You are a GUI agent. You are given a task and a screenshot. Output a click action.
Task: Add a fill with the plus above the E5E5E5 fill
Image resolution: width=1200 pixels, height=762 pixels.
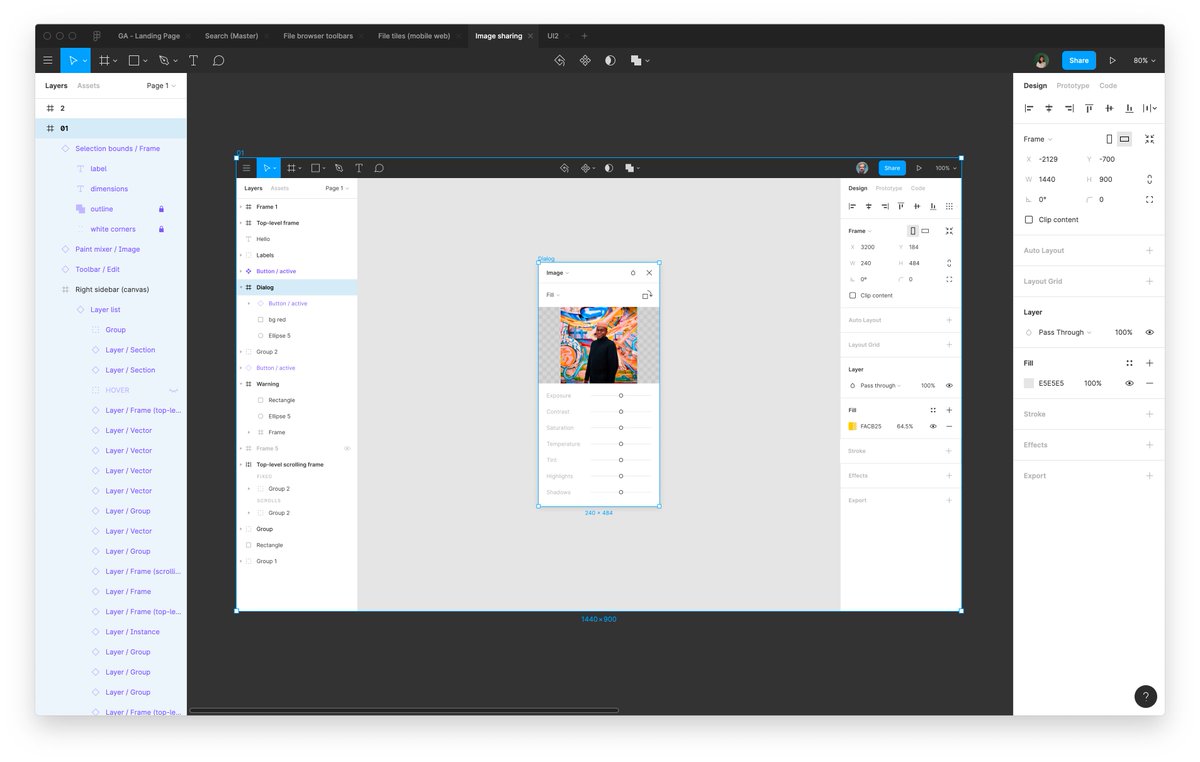point(1149,363)
